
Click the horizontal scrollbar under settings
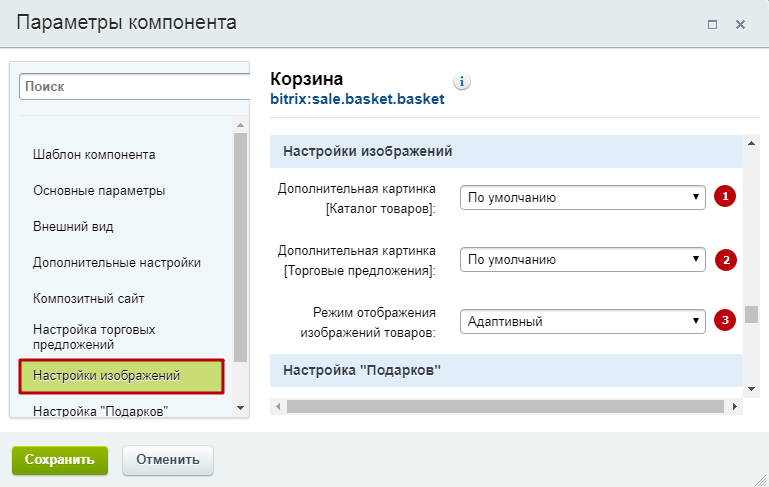(504, 406)
